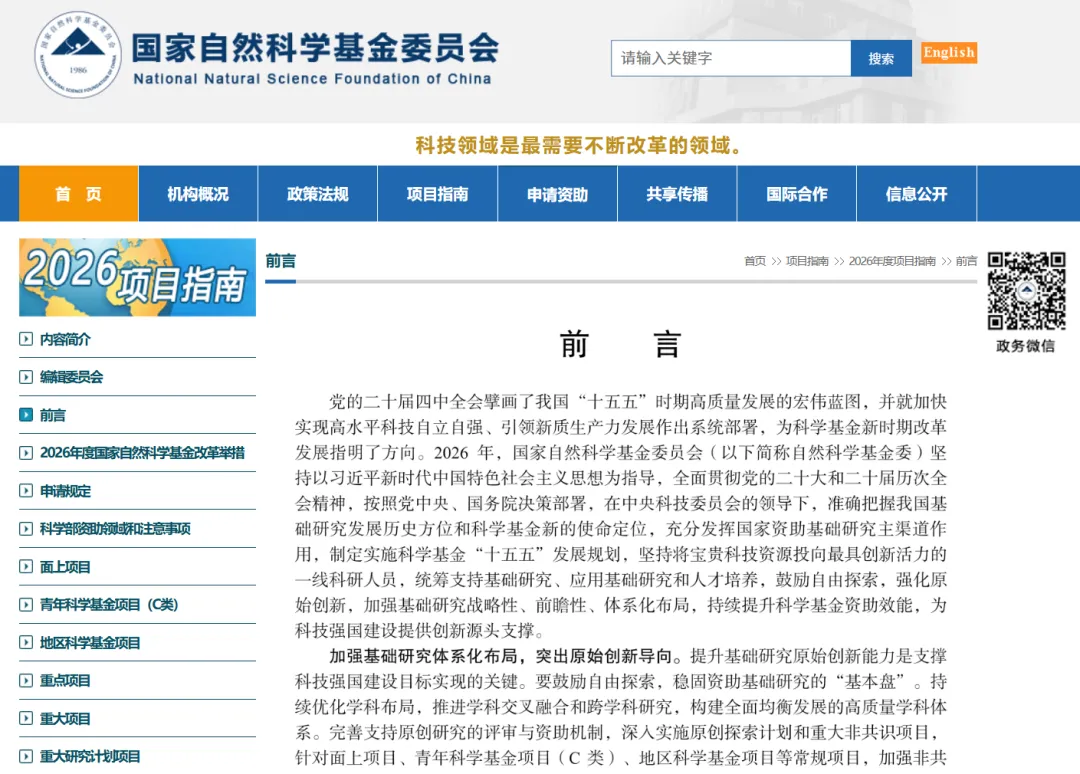
Task: Click arrow icon beside 编辑委员会
Action: point(26,377)
